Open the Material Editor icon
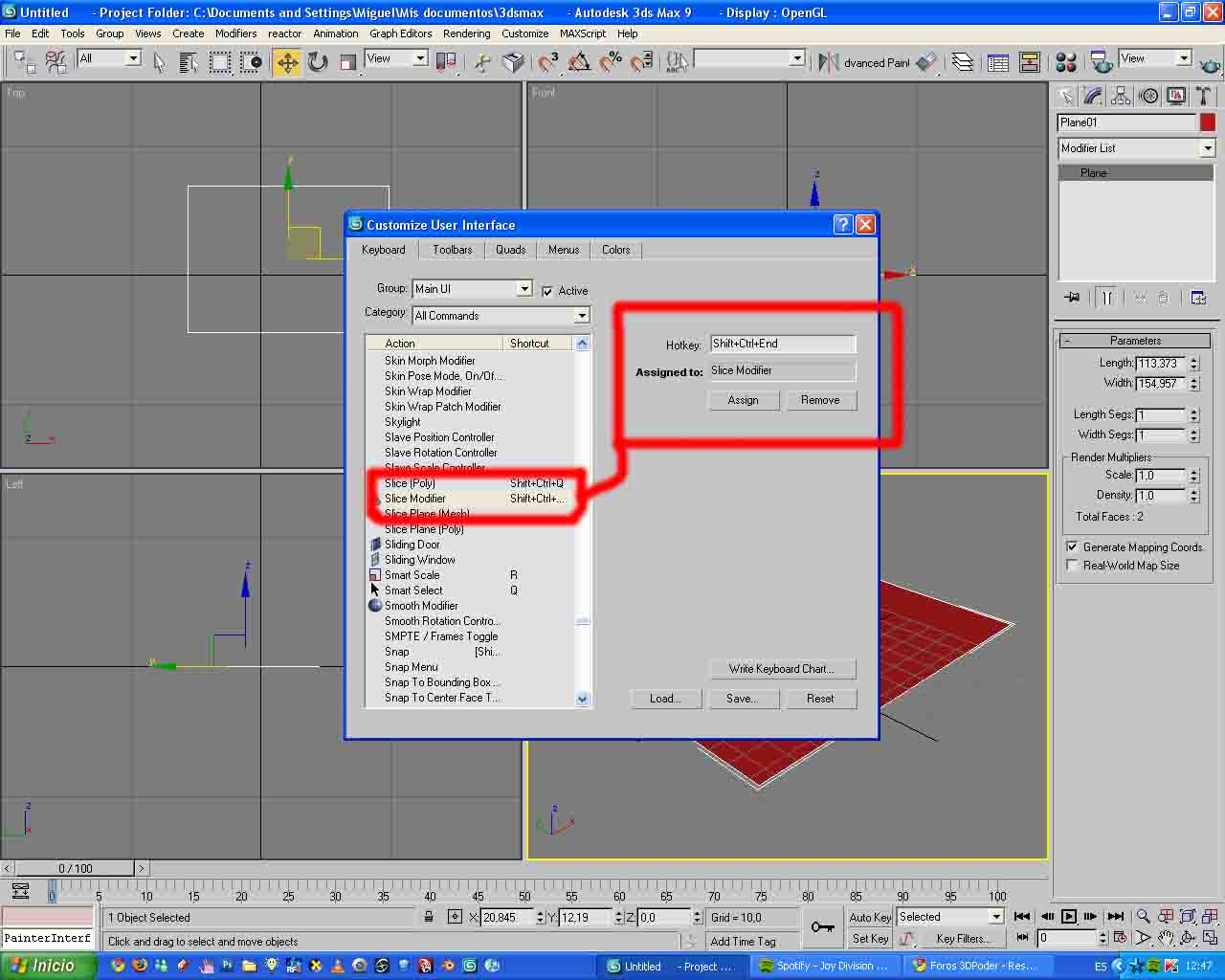Screen dimensions: 1225x980 click(1066, 62)
